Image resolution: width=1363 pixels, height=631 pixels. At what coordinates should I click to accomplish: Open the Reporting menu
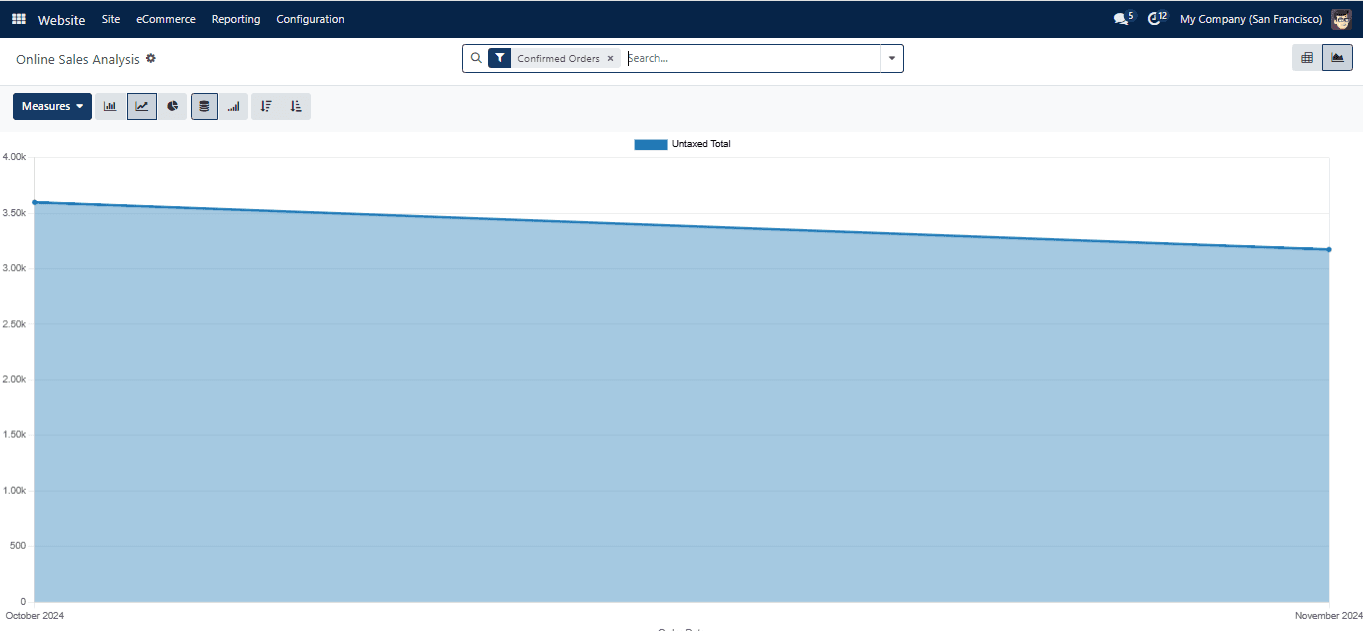[x=236, y=19]
